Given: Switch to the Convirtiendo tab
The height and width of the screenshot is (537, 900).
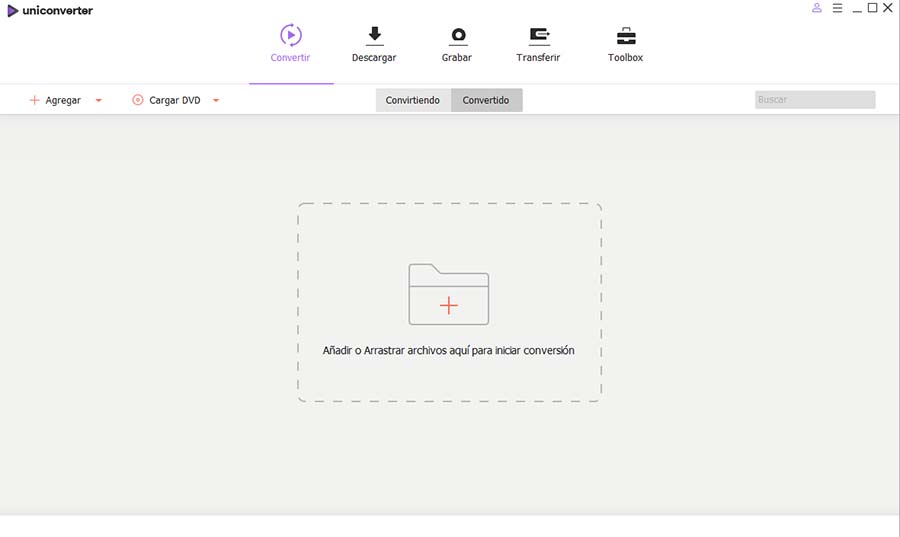Looking at the screenshot, I should 413,100.
